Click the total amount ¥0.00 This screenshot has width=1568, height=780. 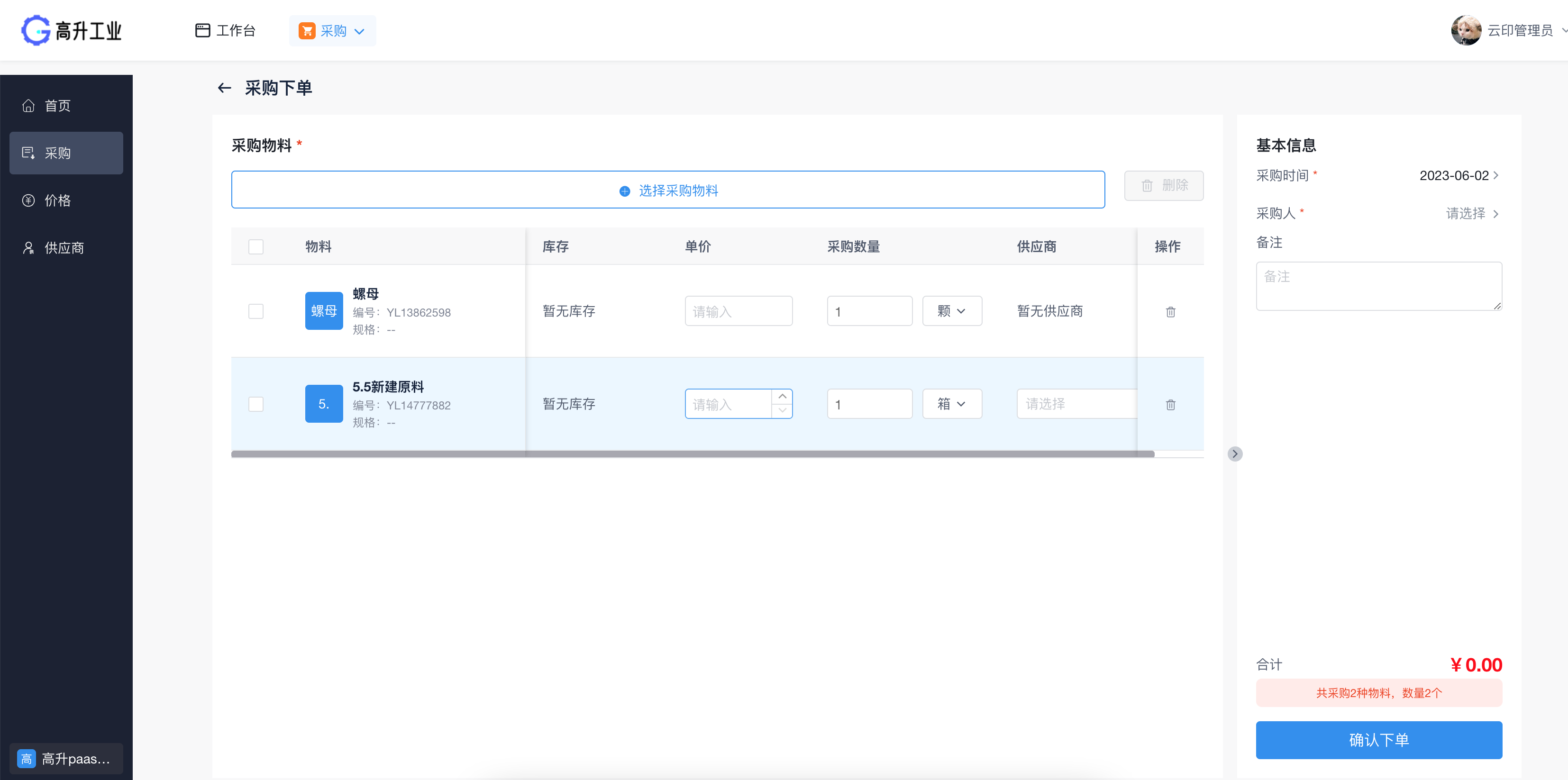(1476, 665)
